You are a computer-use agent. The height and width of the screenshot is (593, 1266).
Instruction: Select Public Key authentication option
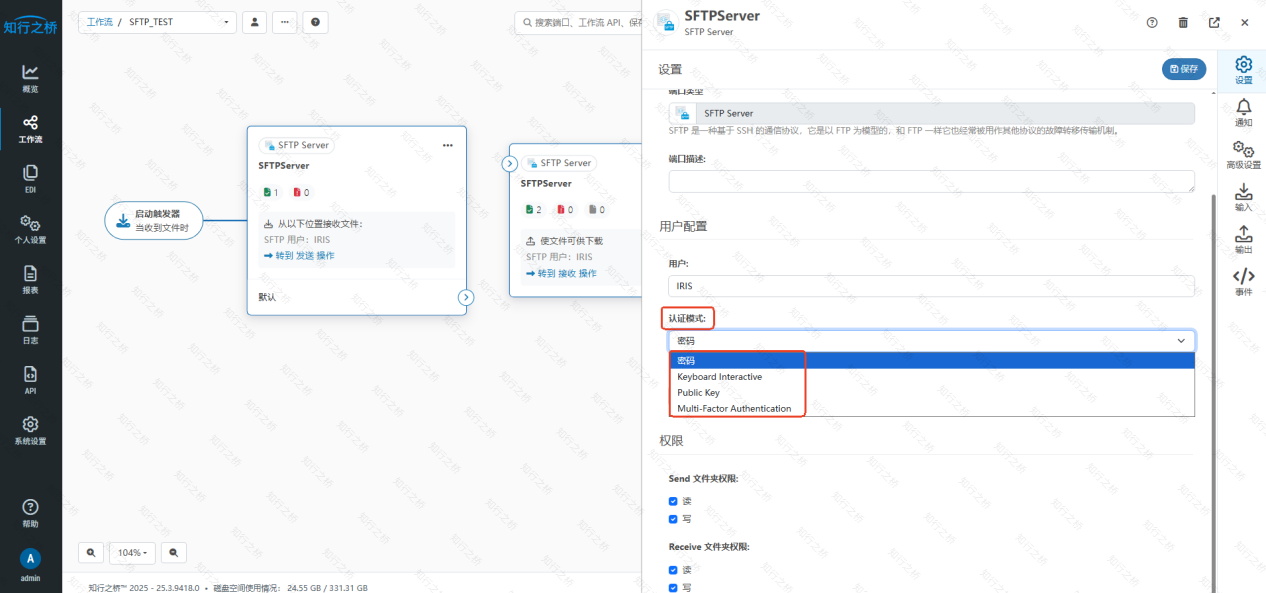tap(698, 393)
